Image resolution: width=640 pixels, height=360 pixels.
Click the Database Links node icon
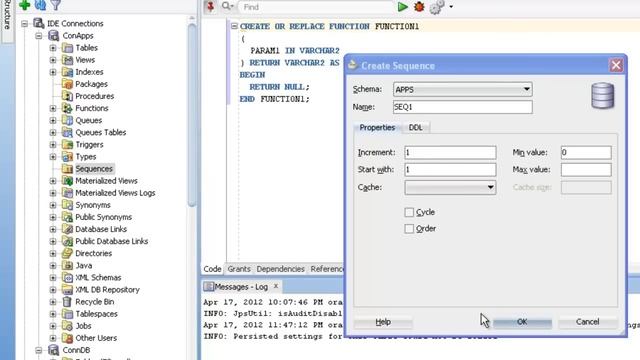pos(67,229)
